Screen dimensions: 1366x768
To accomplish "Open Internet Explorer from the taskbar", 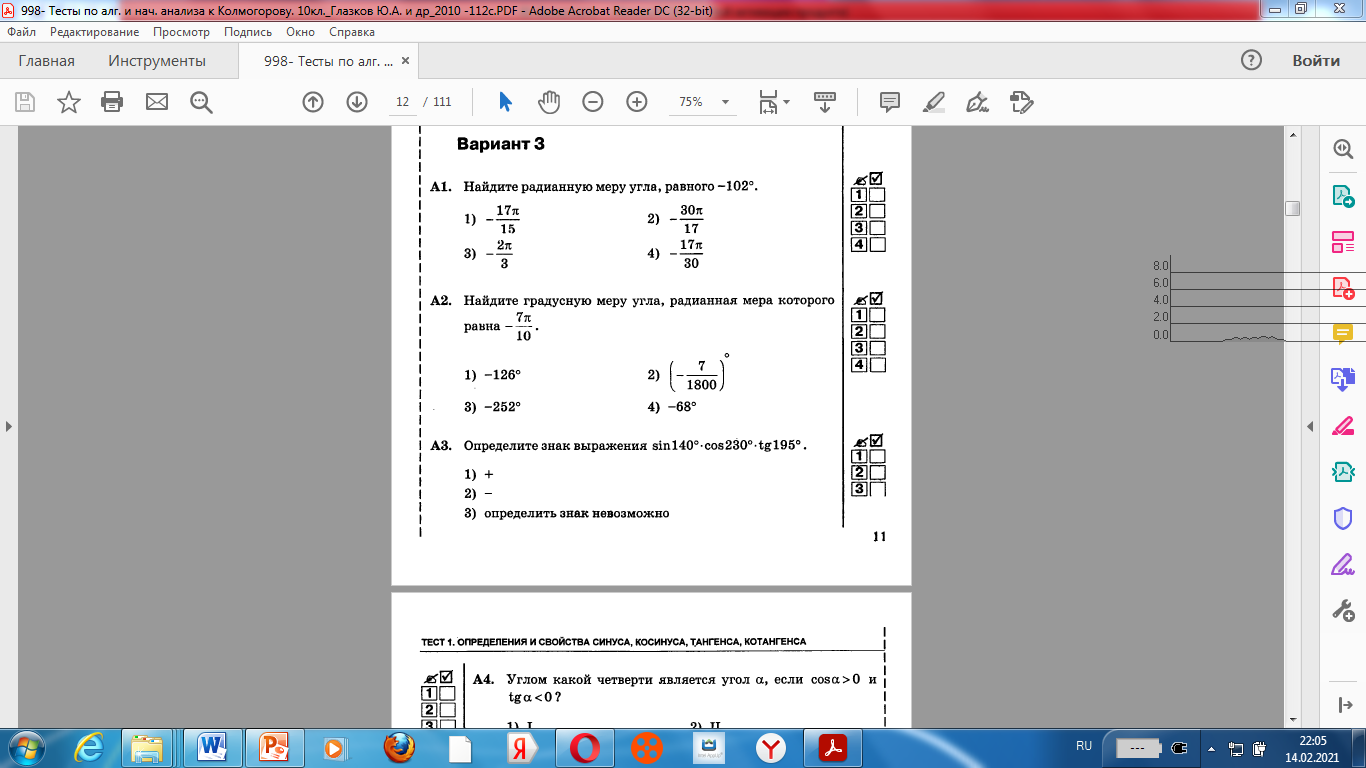I will tap(91, 747).
